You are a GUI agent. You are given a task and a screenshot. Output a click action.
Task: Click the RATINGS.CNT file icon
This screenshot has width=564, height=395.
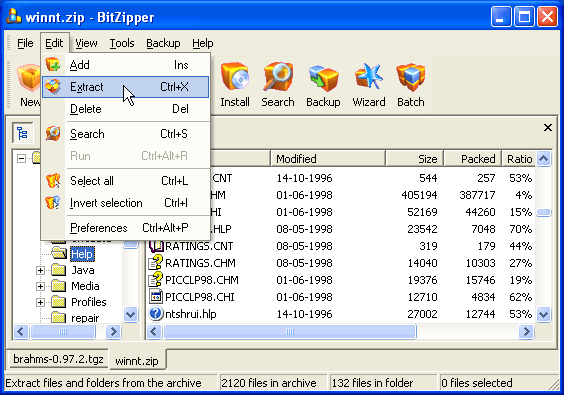156,246
